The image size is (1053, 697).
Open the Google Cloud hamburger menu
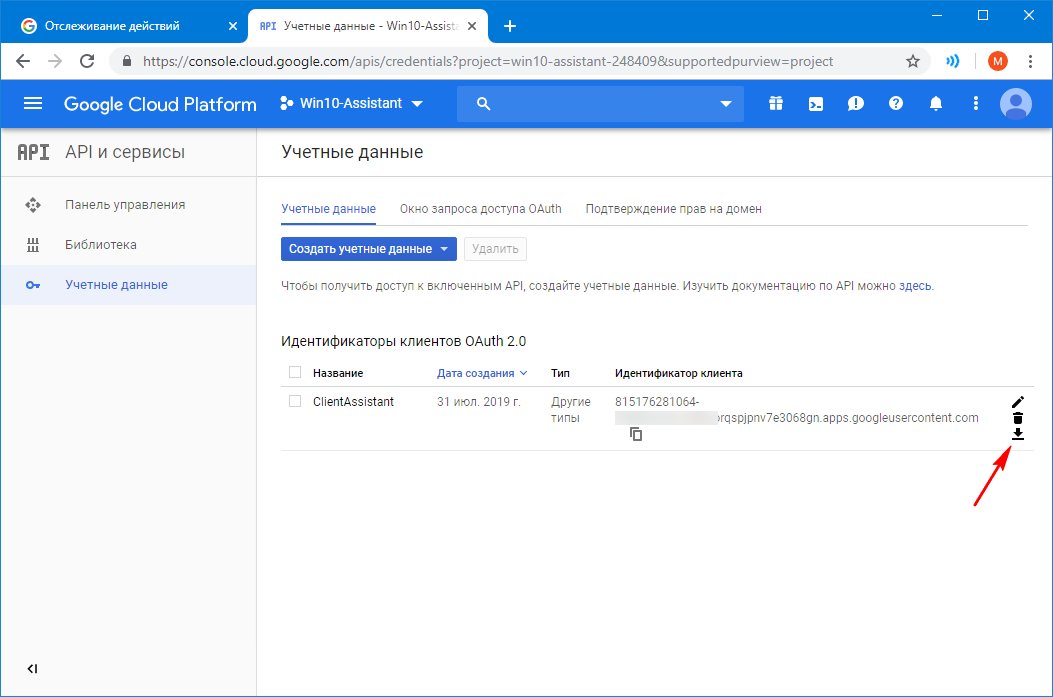33,104
